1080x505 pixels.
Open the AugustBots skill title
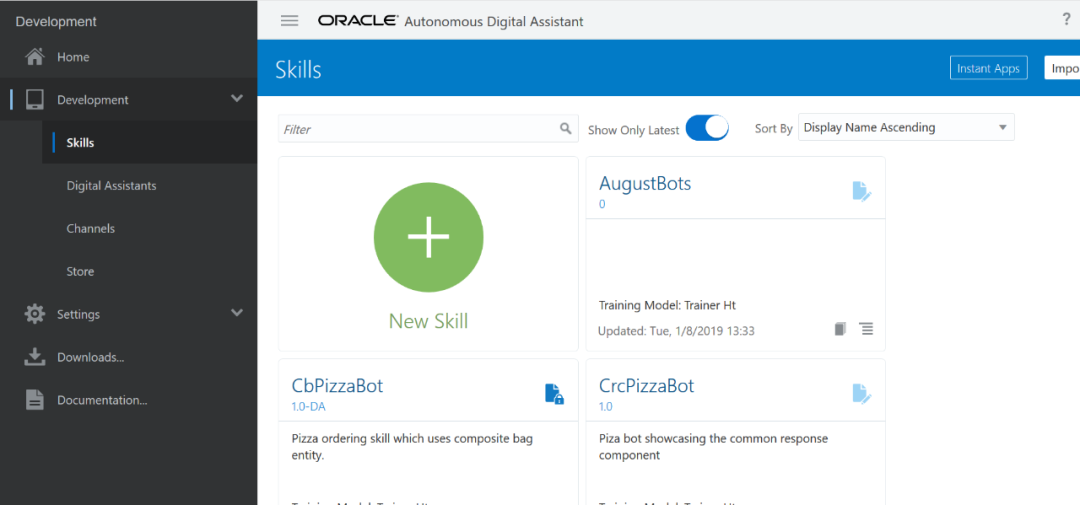645,183
